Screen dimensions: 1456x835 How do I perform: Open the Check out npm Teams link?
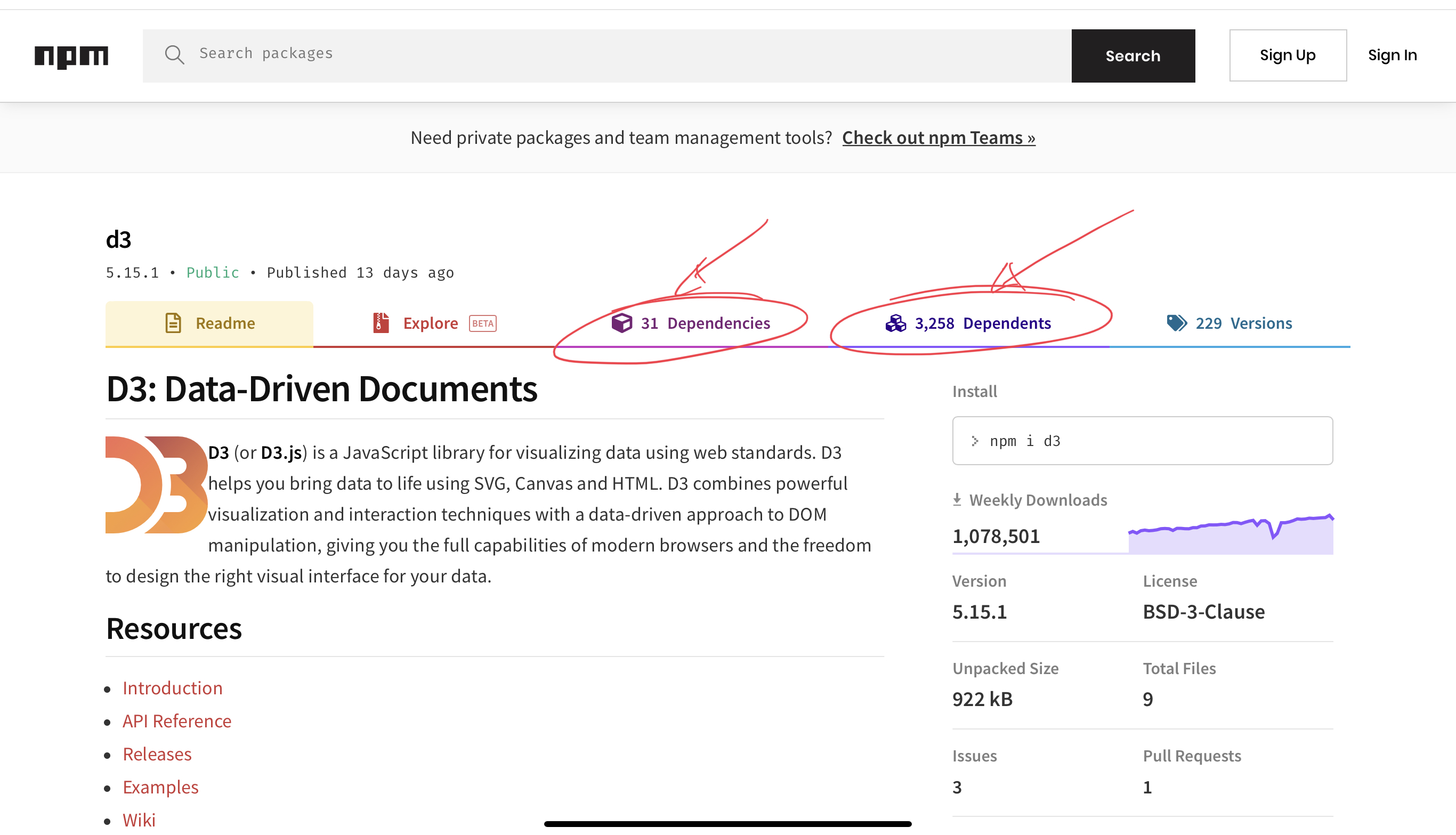938,137
